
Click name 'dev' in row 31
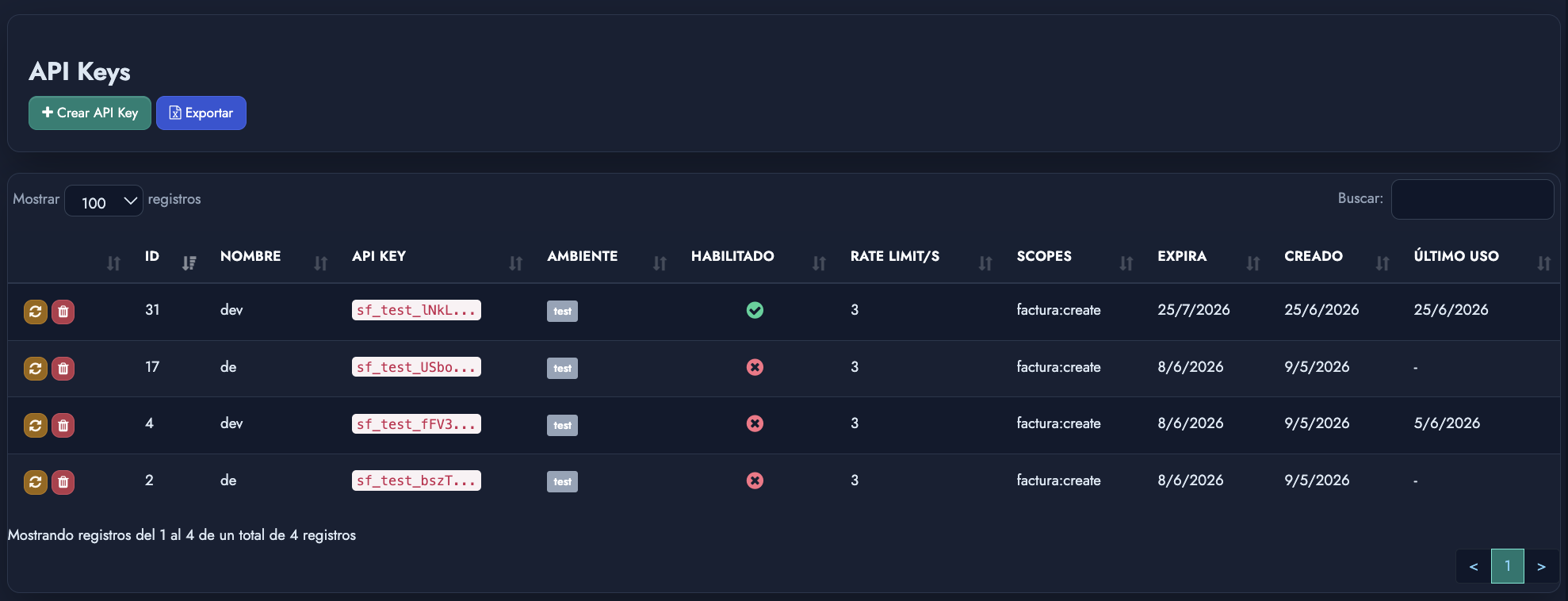click(x=231, y=310)
